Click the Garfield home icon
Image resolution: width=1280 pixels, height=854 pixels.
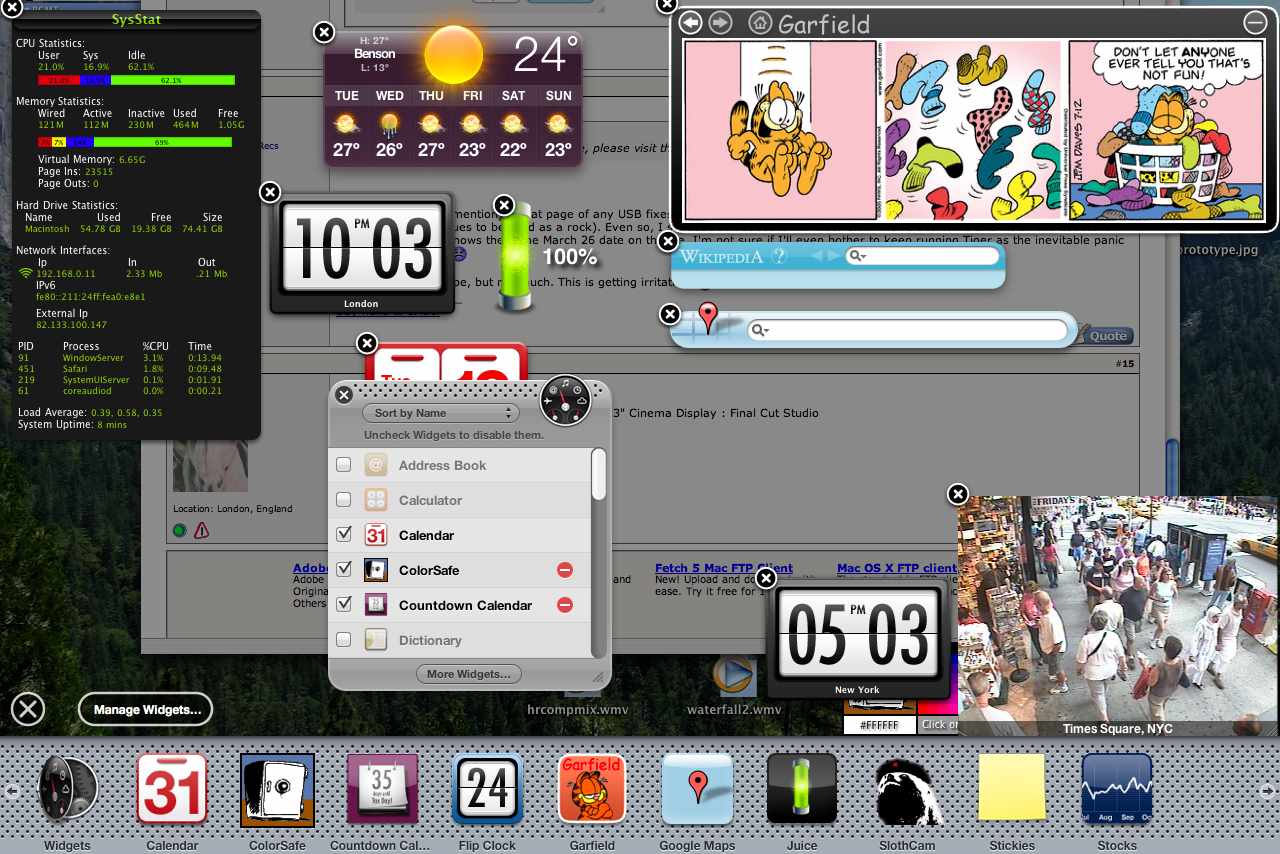[760, 22]
